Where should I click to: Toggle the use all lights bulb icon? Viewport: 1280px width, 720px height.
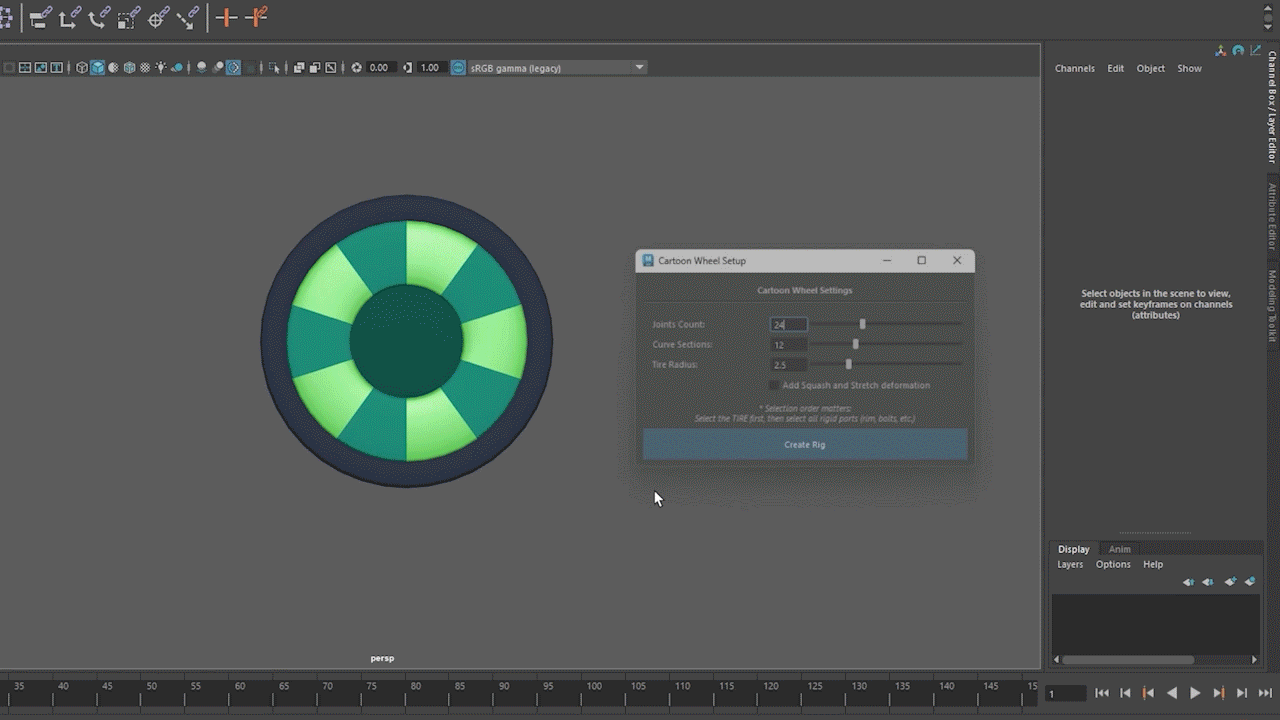(x=161, y=68)
